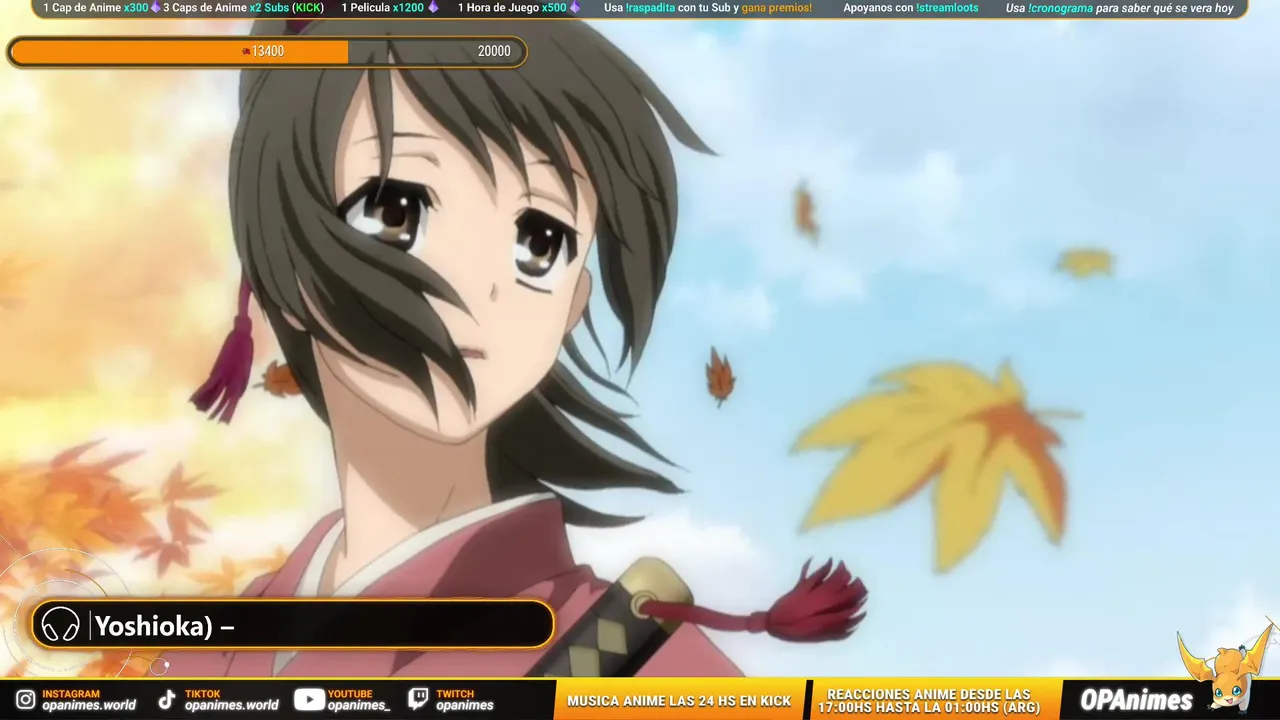Click the gana premios! text
The height and width of the screenshot is (720, 1280).
pos(777,8)
